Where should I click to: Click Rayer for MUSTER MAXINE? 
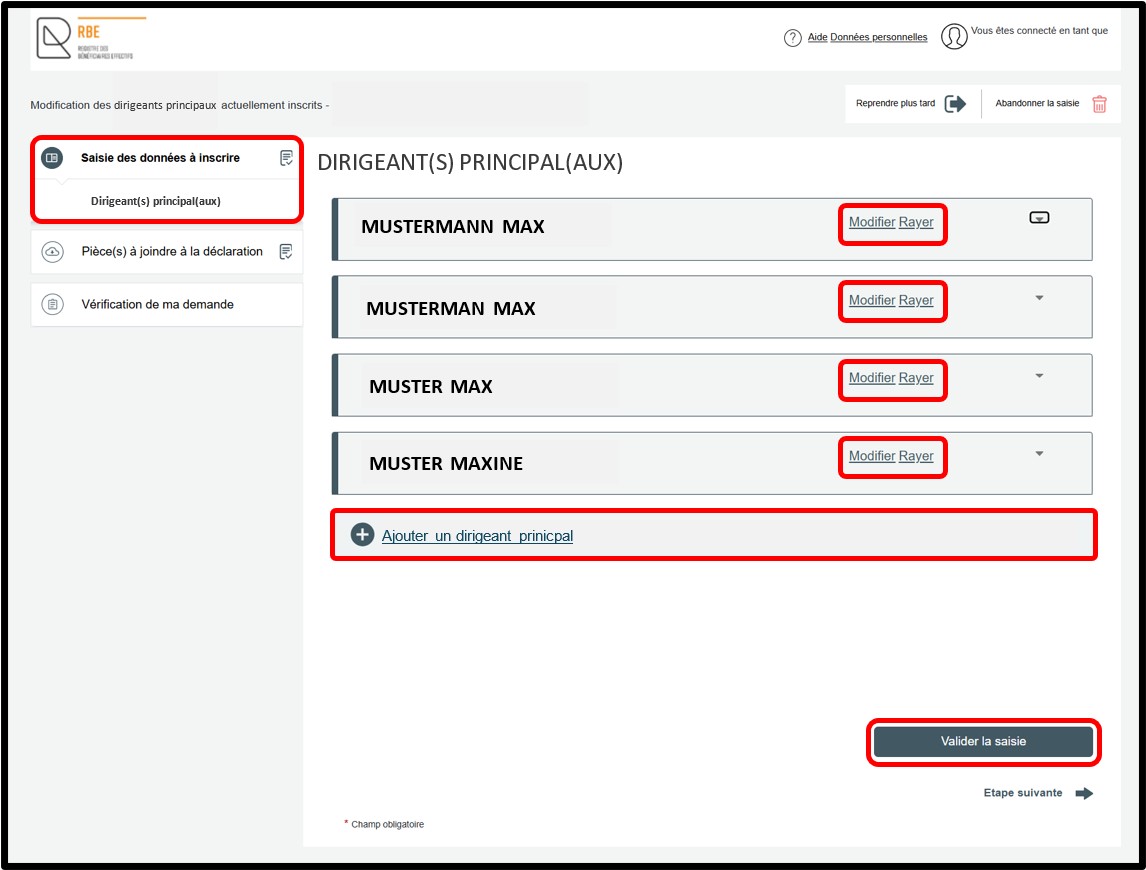(x=916, y=456)
